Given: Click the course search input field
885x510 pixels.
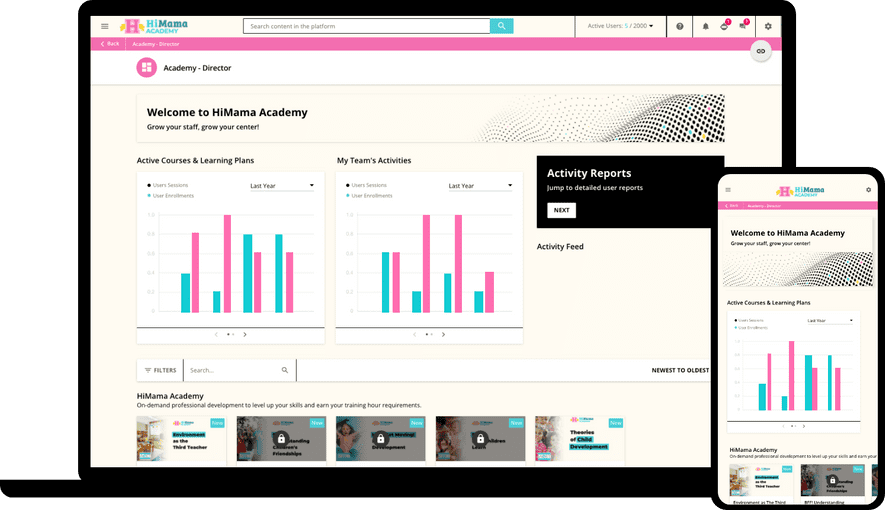Looking at the screenshot, I should (235, 370).
